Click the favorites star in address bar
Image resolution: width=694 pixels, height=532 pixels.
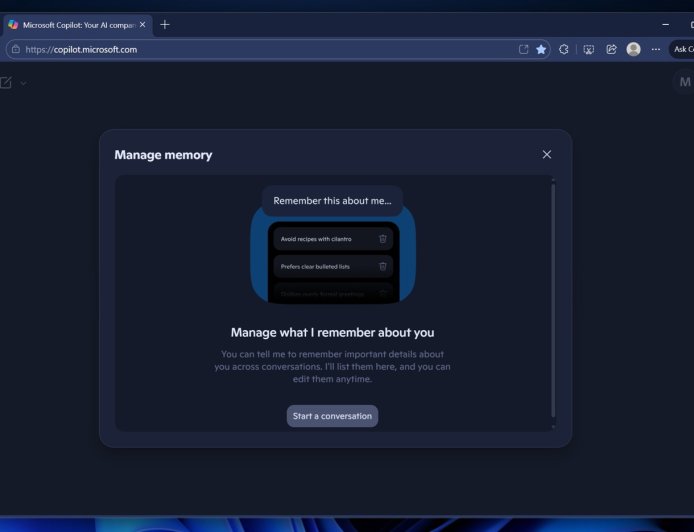click(x=541, y=49)
